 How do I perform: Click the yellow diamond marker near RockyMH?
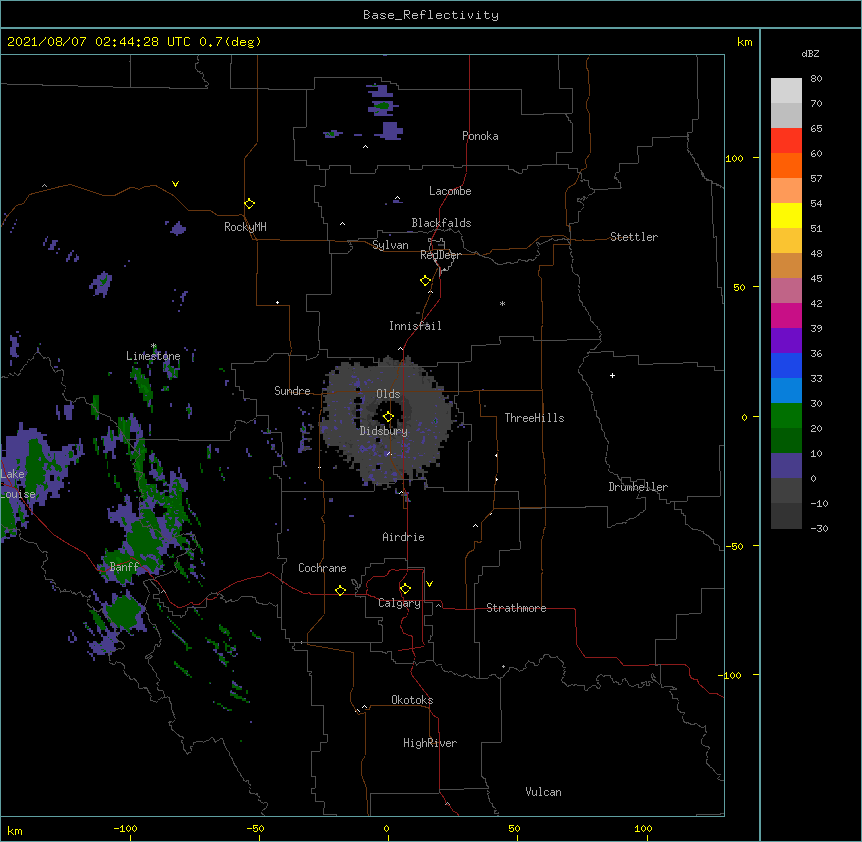coord(250,204)
